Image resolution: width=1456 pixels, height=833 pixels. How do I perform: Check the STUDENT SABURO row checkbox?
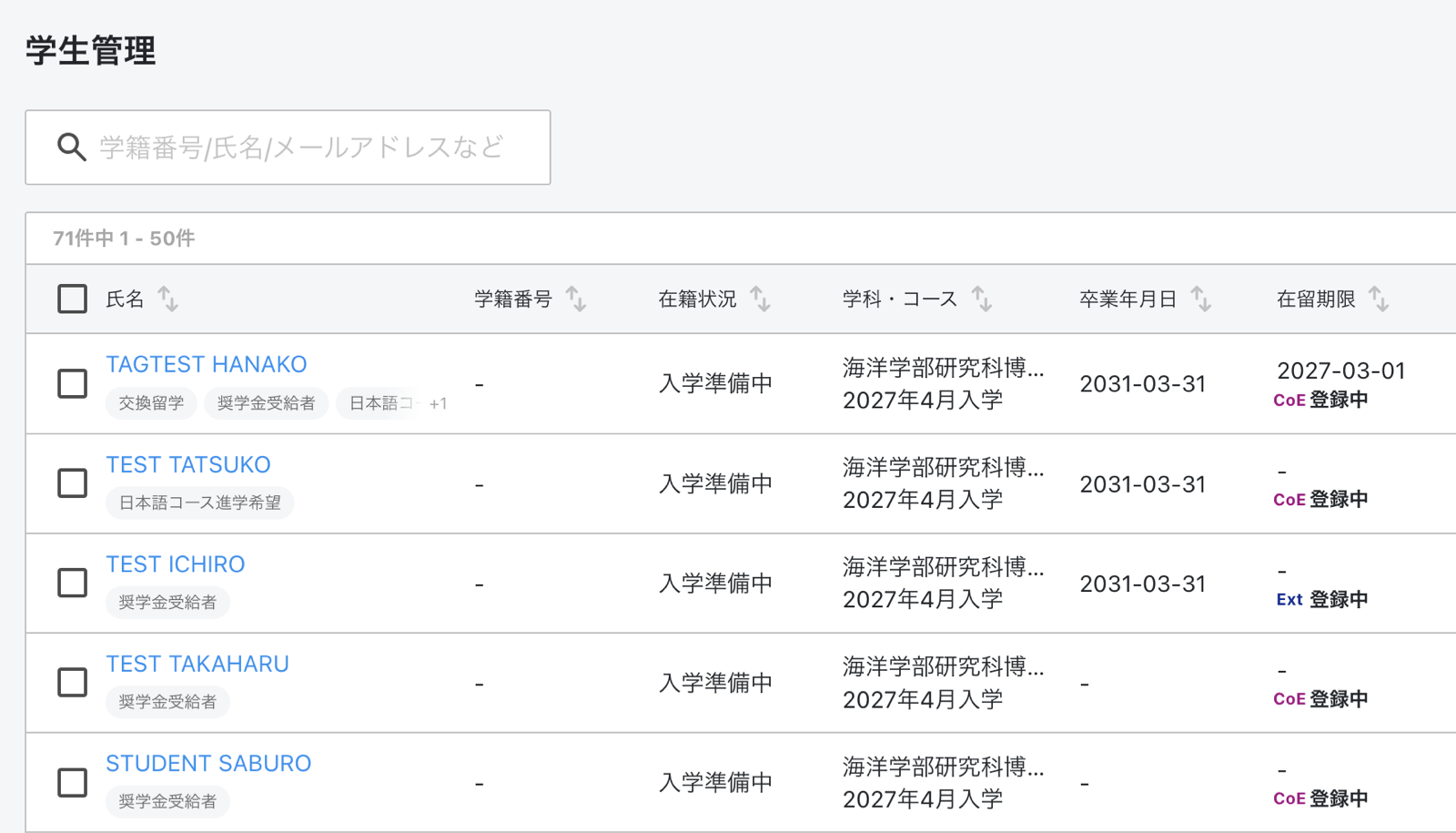[x=73, y=782]
